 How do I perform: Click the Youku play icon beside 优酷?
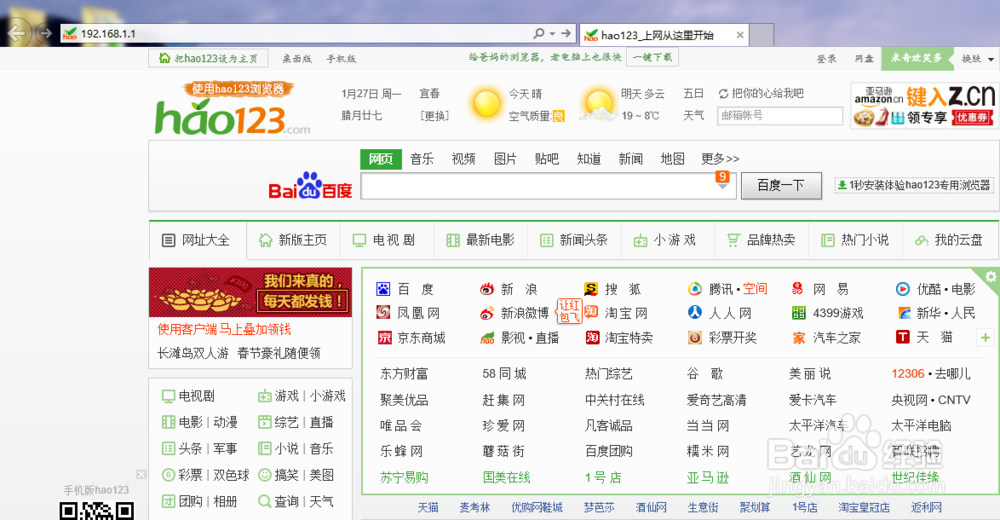coord(902,289)
